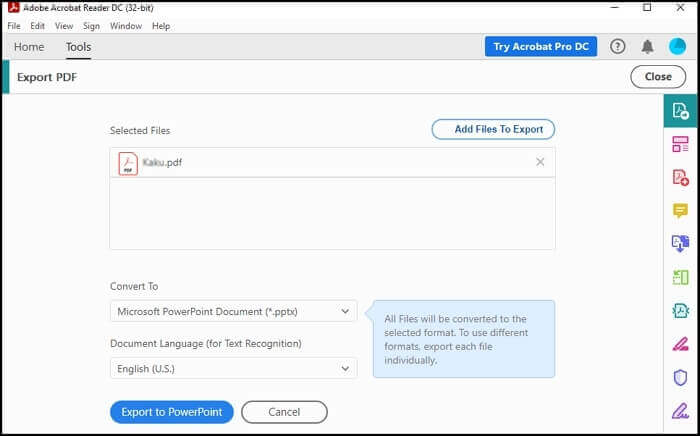
Task: Open the pink Organize Pages sidebar tool
Action: [681, 145]
